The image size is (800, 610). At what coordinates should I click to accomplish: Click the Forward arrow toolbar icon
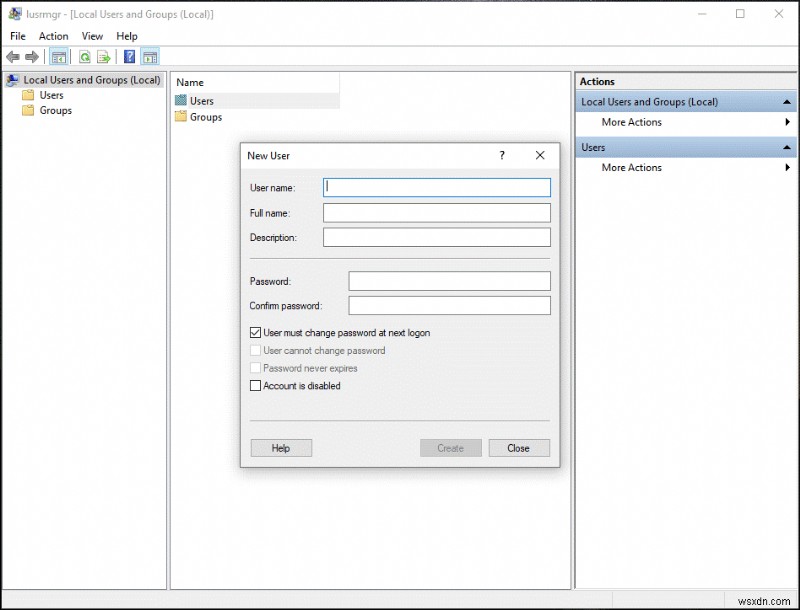[32, 57]
